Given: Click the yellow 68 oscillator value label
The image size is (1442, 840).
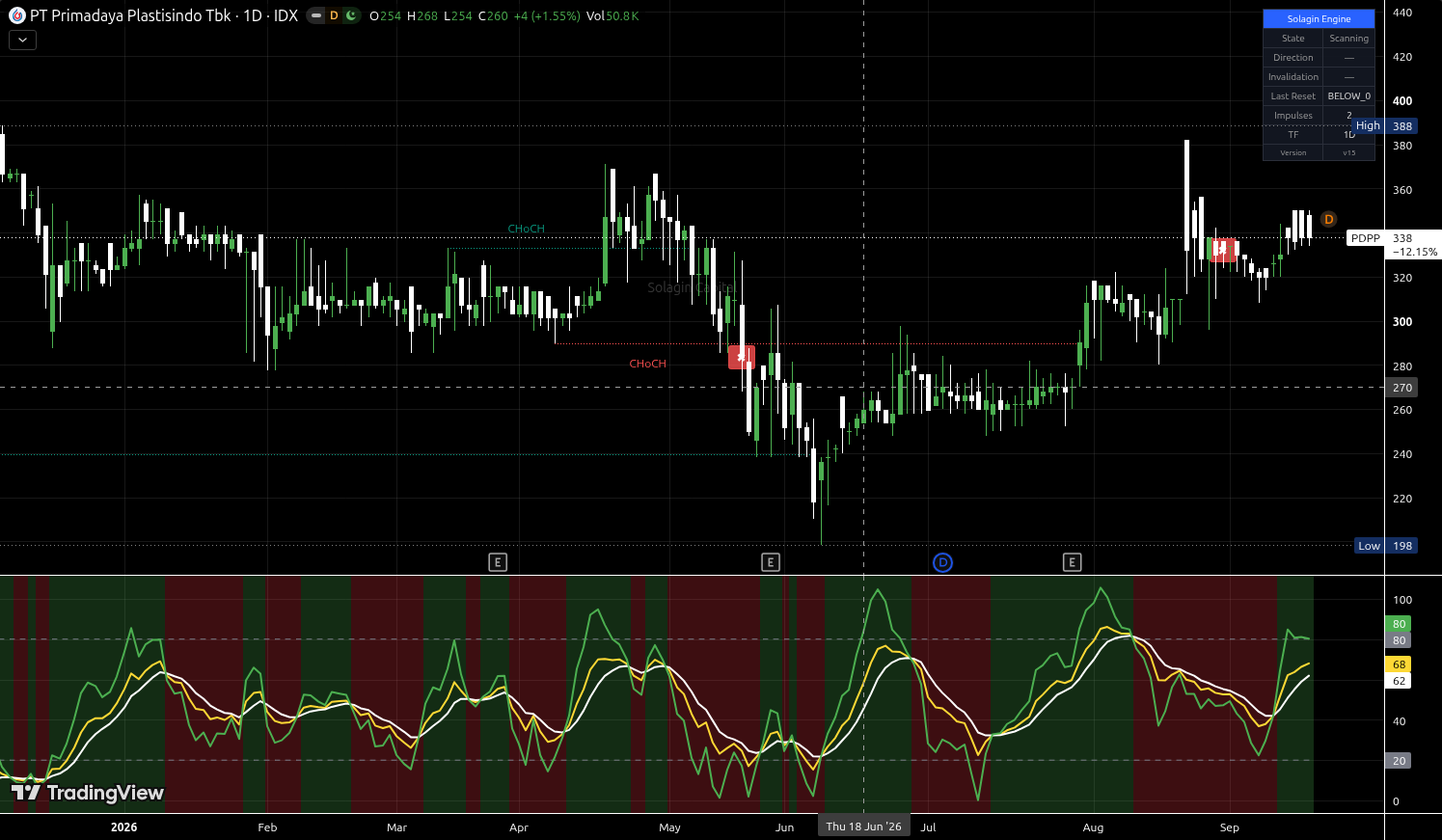Looking at the screenshot, I should [x=1399, y=664].
